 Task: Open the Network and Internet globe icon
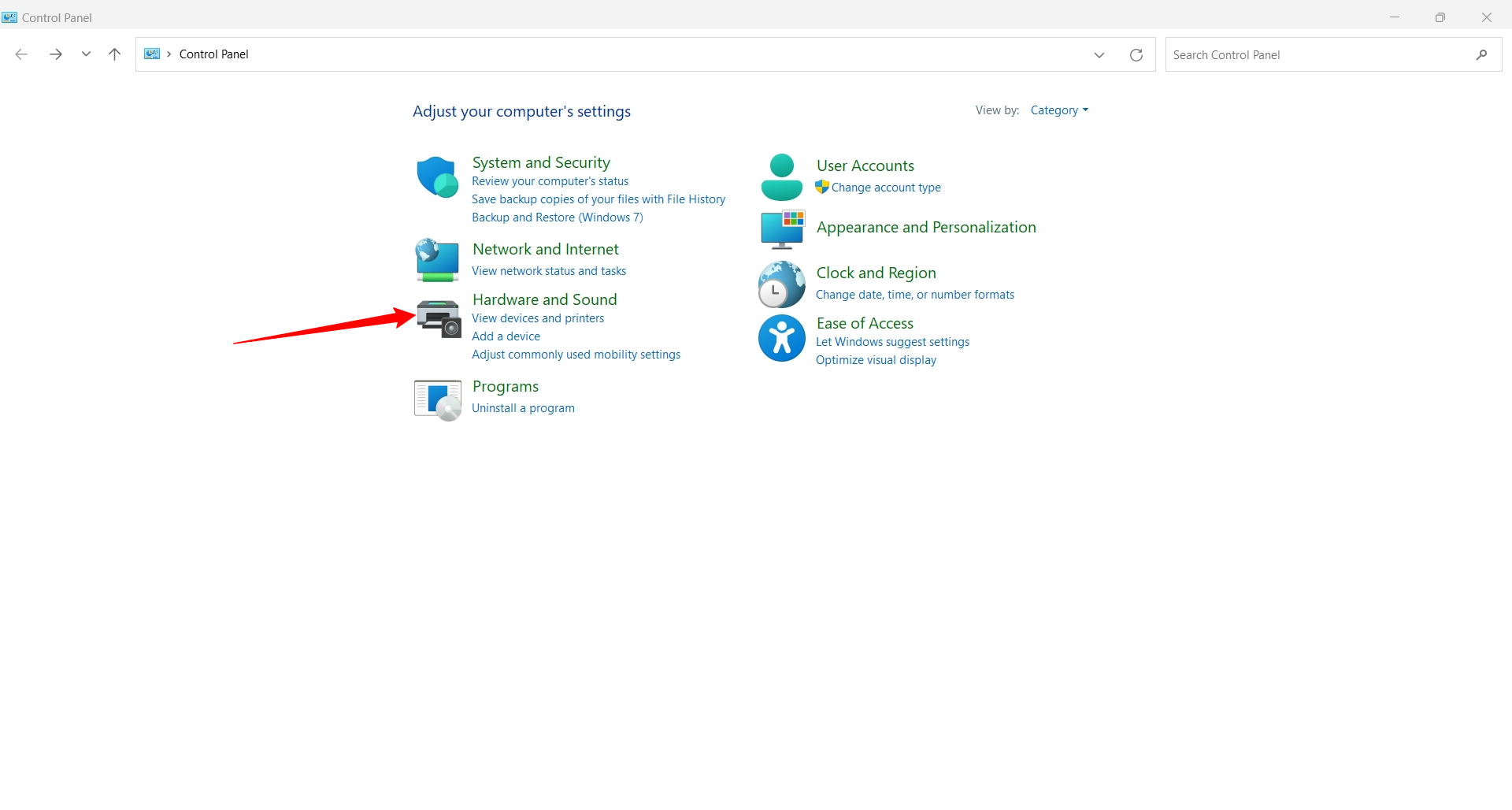(x=437, y=260)
